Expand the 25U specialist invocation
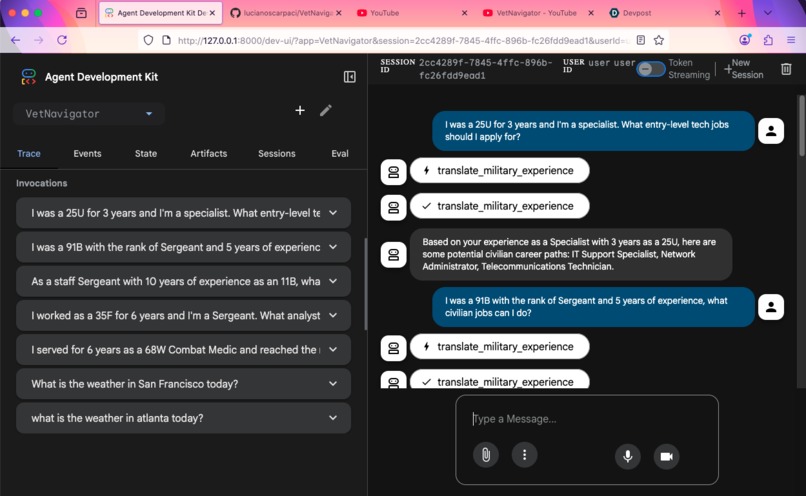 184,213
